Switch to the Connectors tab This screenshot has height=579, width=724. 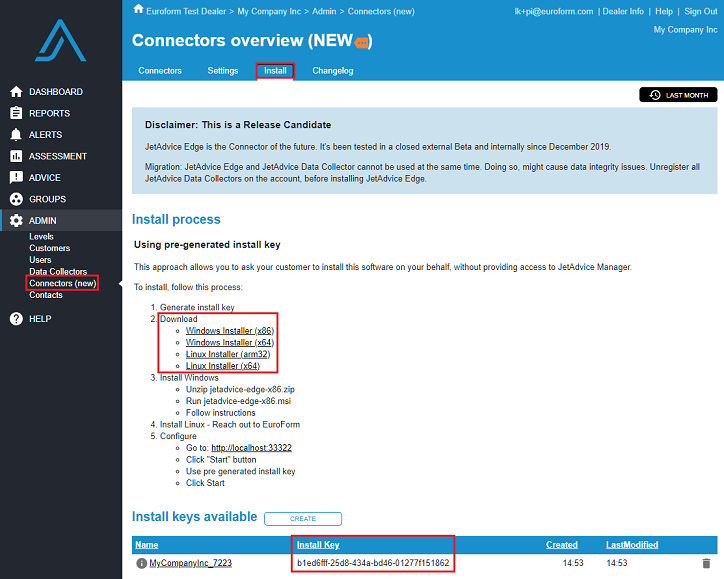tap(160, 71)
